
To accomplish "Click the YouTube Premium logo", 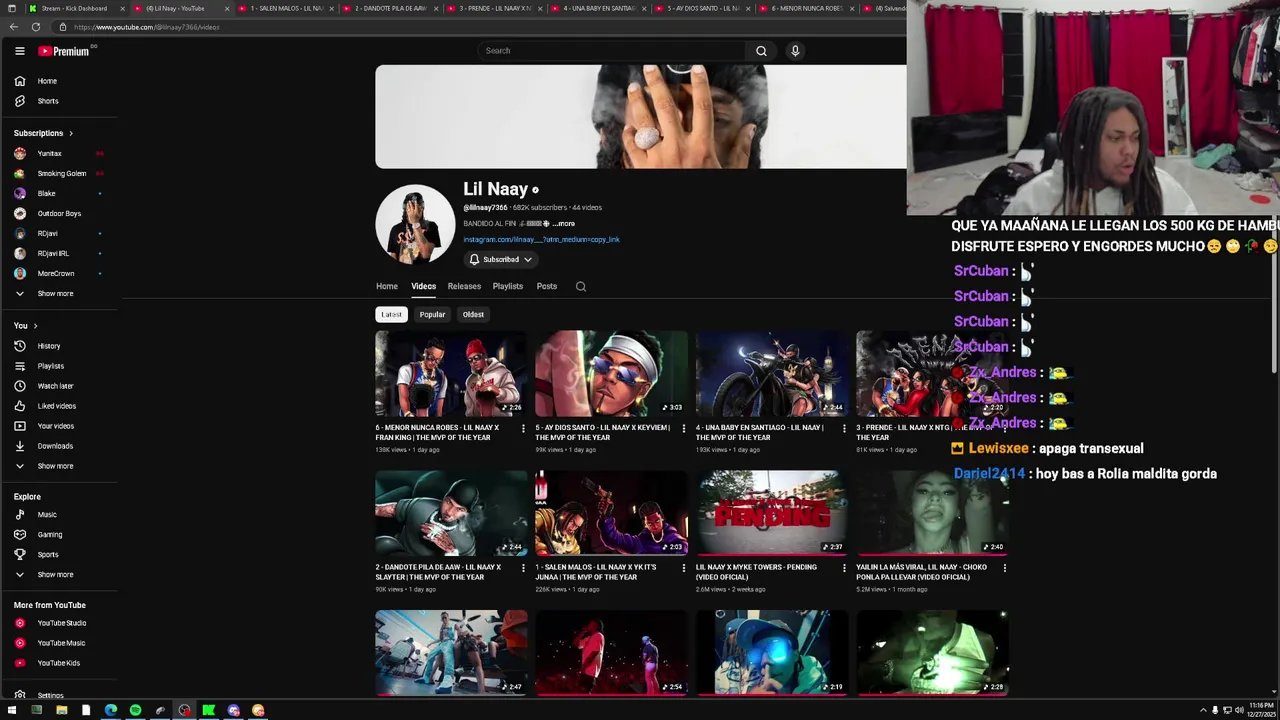I will [x=64, y=51].
